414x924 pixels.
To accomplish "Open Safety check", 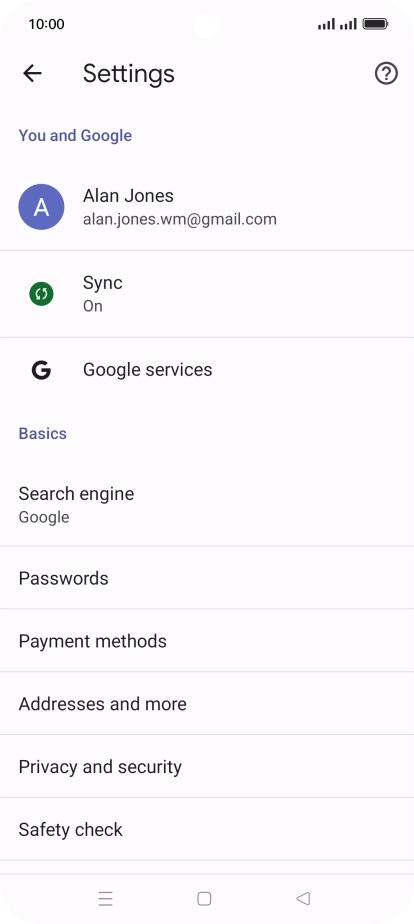I will click(x=207, y=830).
